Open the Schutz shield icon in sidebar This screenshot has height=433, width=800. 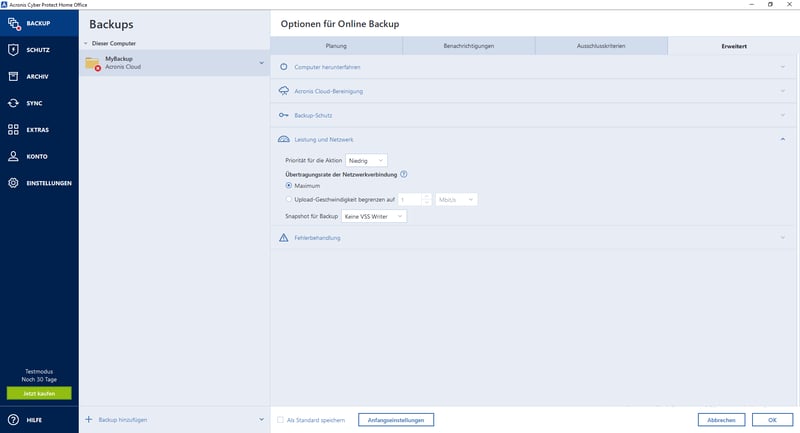click(x=14, y=49)
